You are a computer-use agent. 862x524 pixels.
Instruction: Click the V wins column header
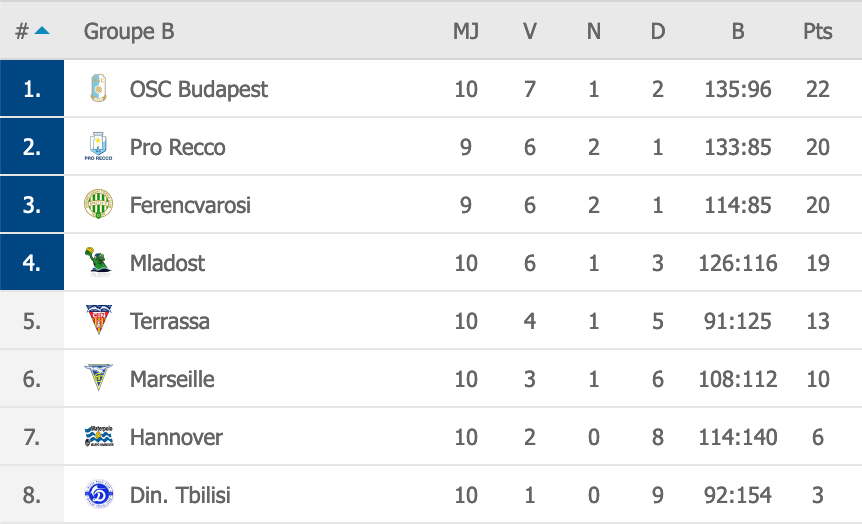click(529, 31)
